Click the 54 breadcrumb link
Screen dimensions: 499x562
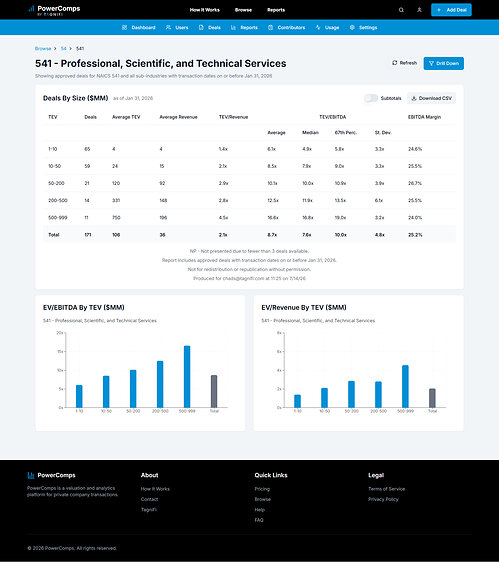[x=63, y=48]
